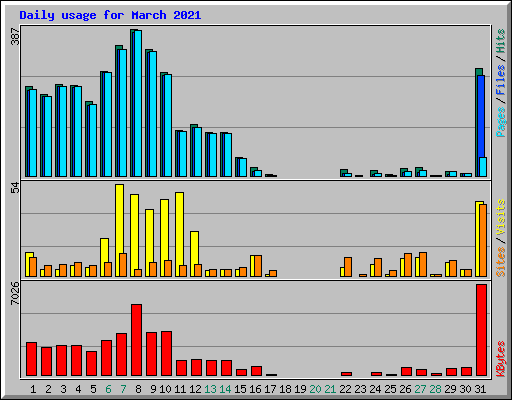Click day 1 on the x-axis
512x400 pixels.
click(33, 389)
